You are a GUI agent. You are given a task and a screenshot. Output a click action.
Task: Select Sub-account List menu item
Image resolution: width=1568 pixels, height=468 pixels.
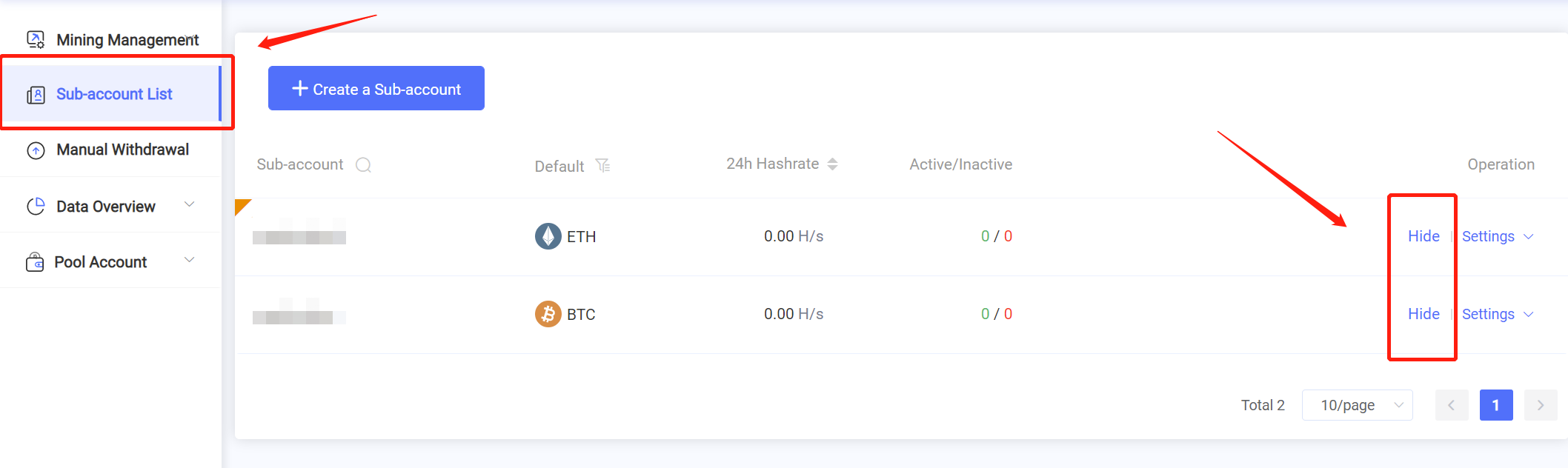[x=111, y=94]
